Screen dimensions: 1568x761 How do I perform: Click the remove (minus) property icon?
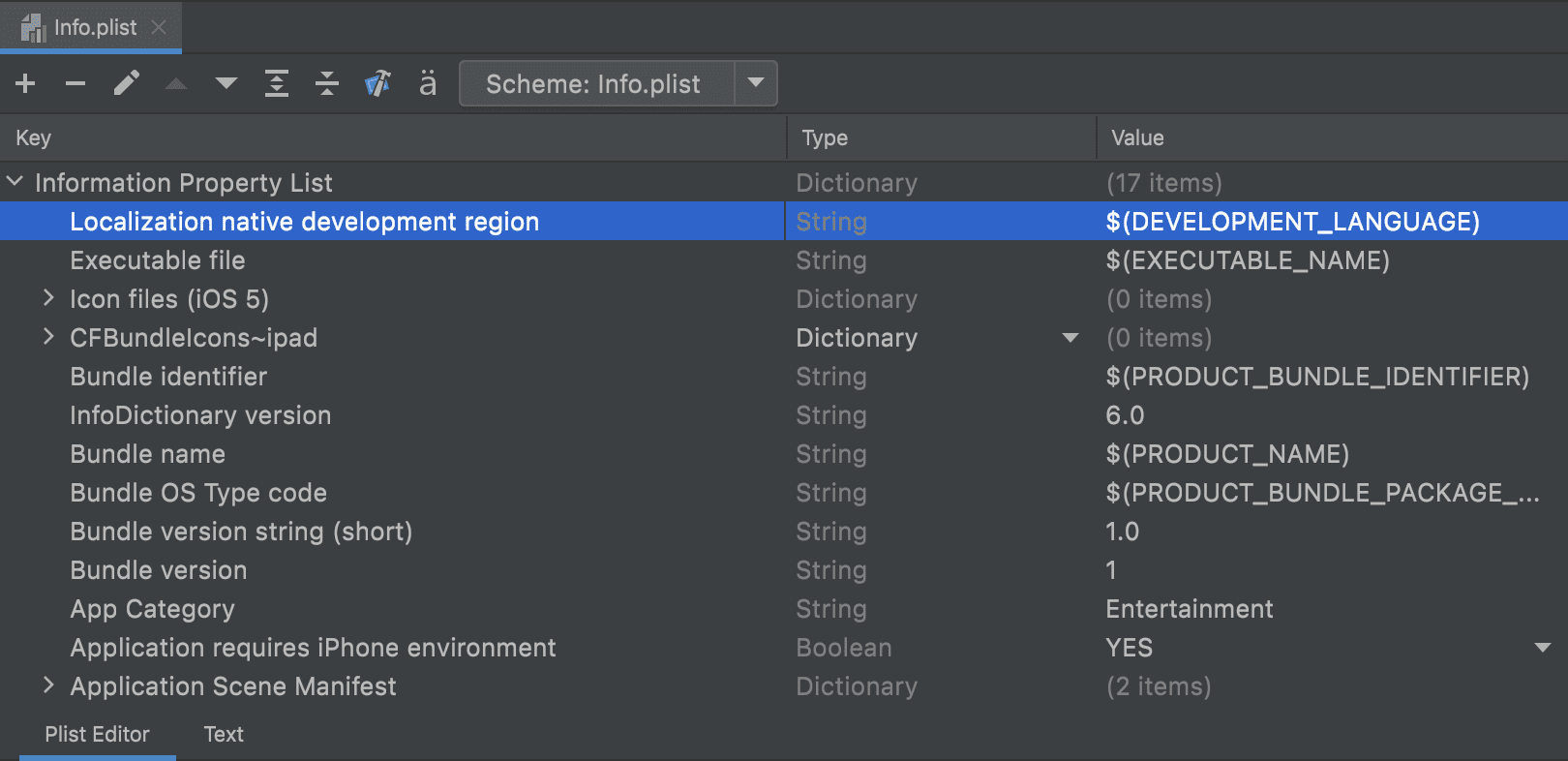(75, 84)
